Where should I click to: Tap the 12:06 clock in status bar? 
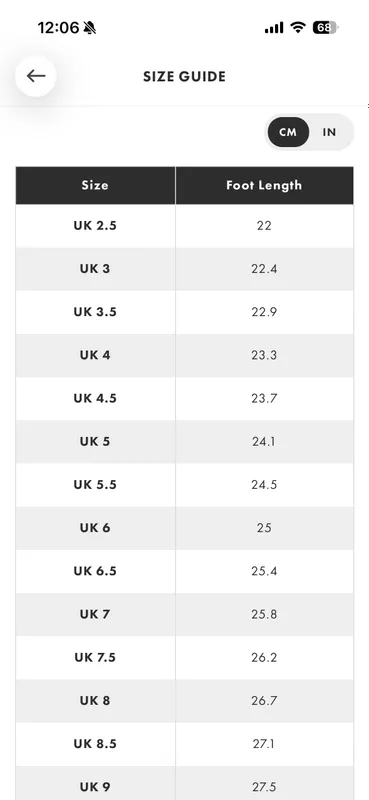(58, 28)
